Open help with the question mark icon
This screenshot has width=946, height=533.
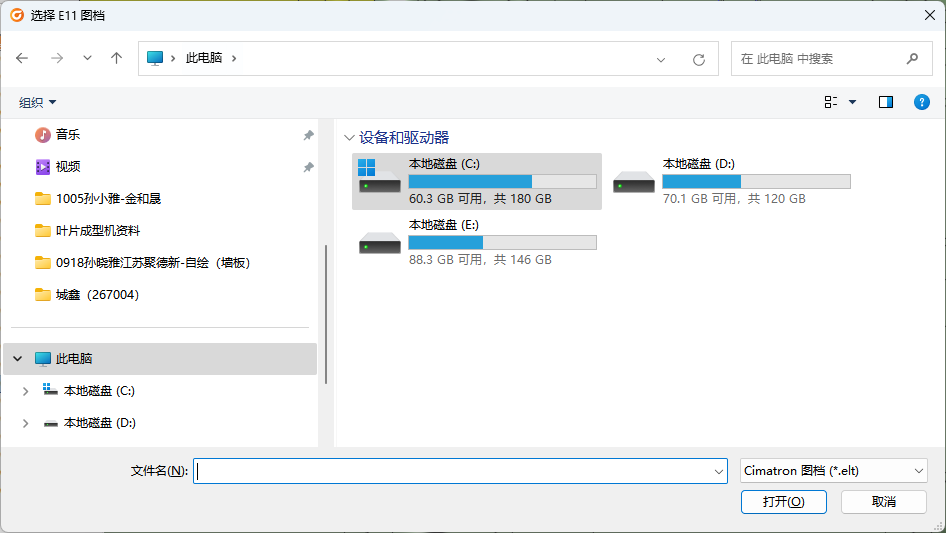(922, 102)
